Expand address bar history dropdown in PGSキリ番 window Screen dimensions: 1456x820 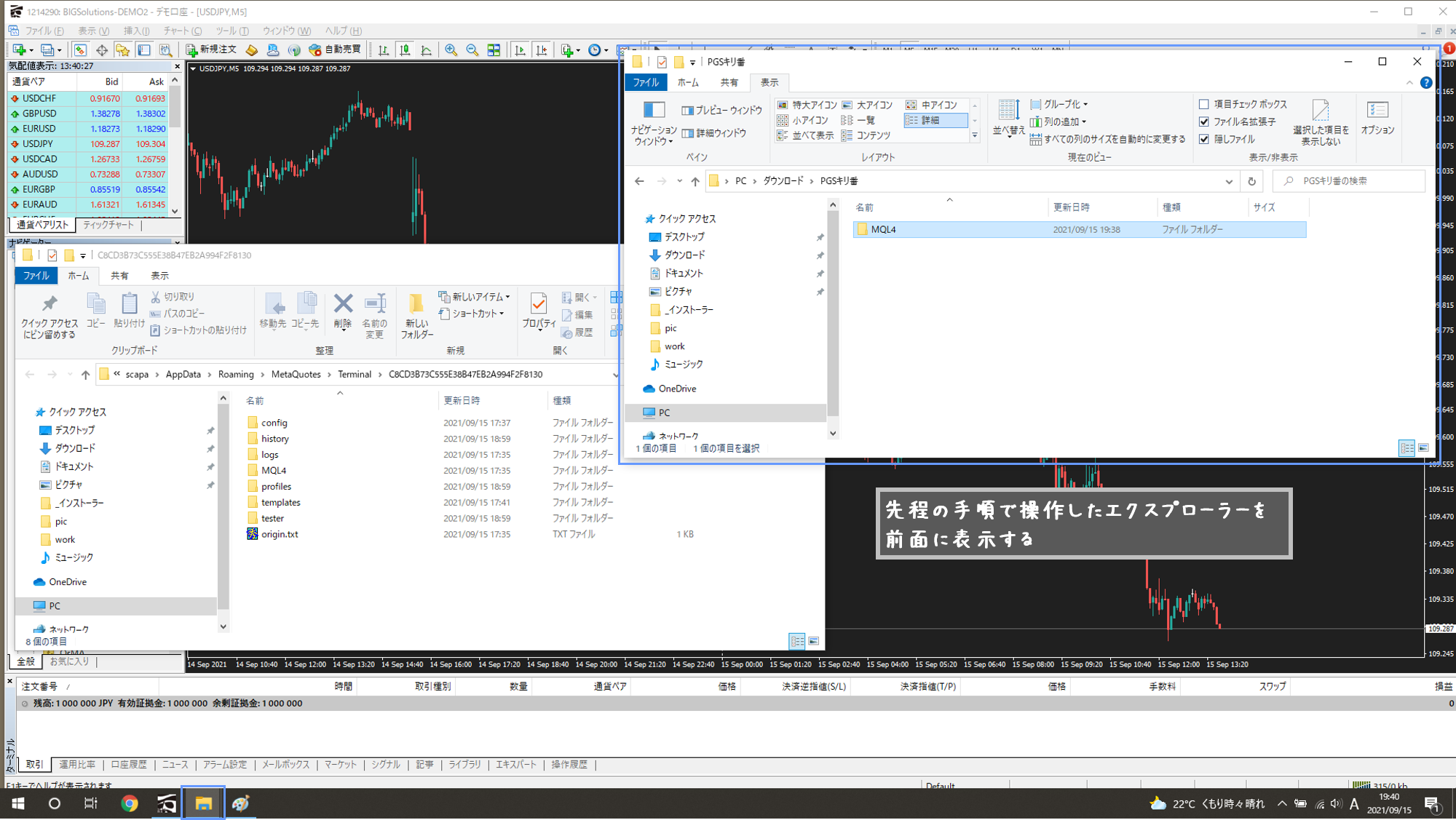1229,181
